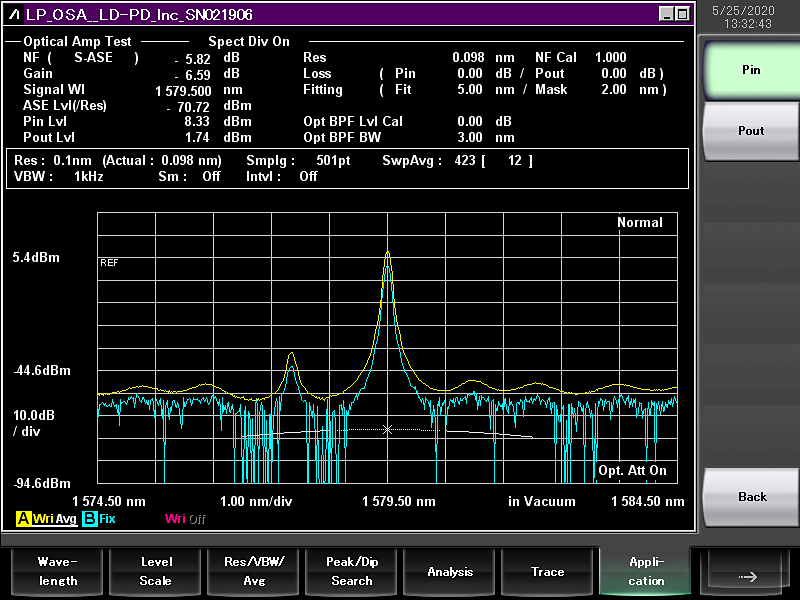Maximize the measurement window
800x600 pixels.
[682, 14]
